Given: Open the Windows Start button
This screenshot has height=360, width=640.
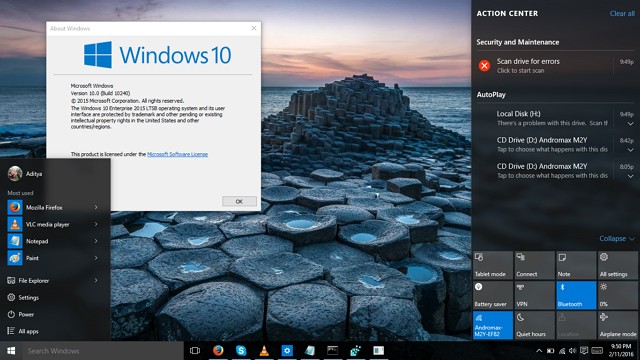Looking at the screenshot, I should click(11, 351).
